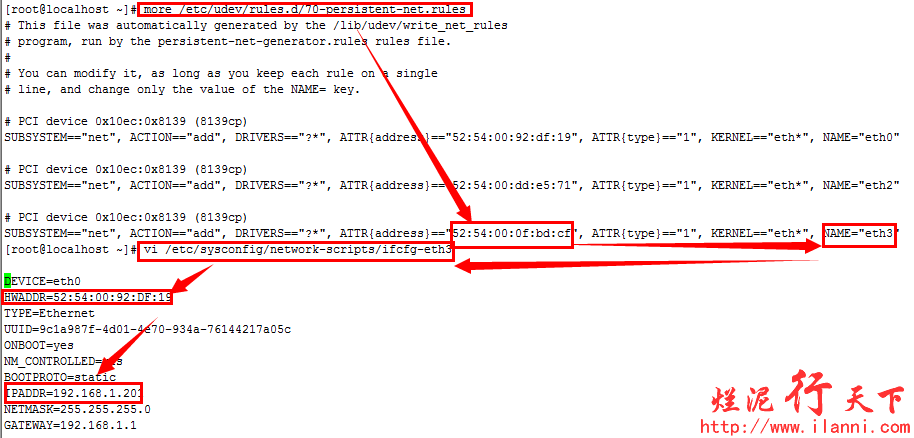Click the GATEWAY=192.168.1.1 line

[x=70, y=425]
